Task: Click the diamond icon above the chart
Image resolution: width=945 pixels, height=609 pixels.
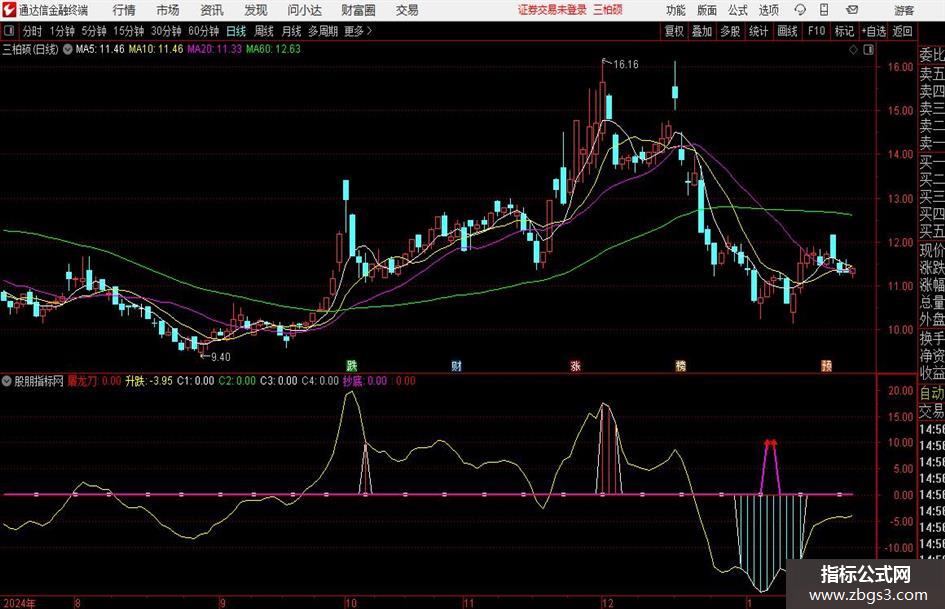Action: tap(853, 50)
